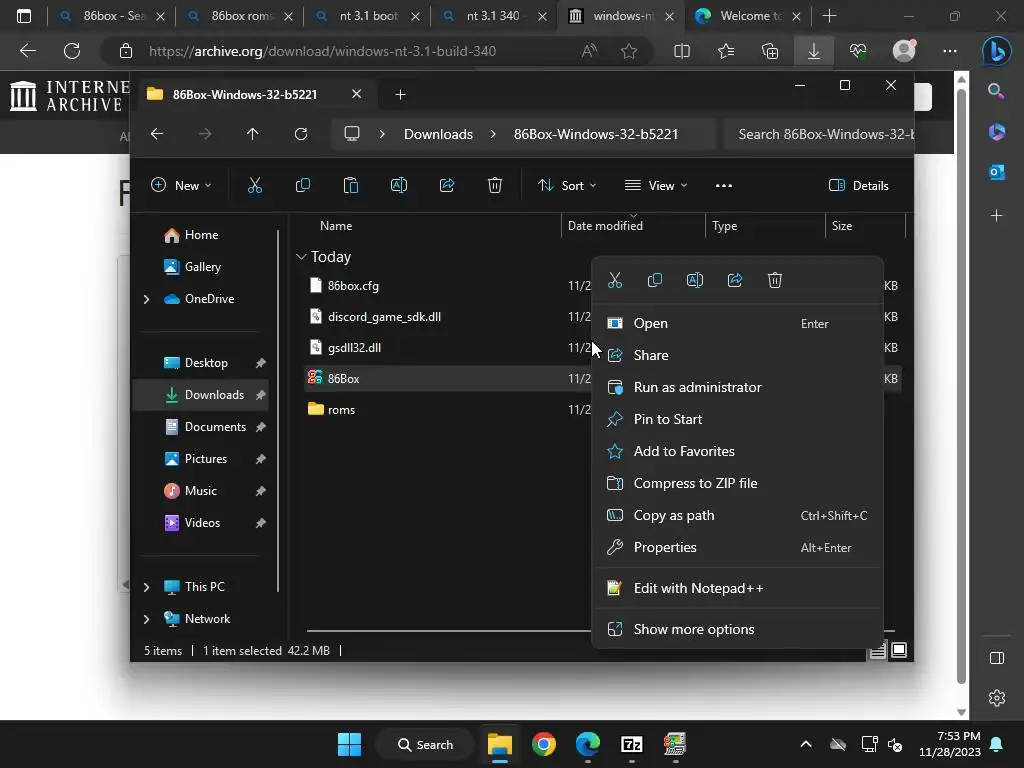Expand Network in navigation pane
The image size is (1024, 768).
click(x=146, y=619)
